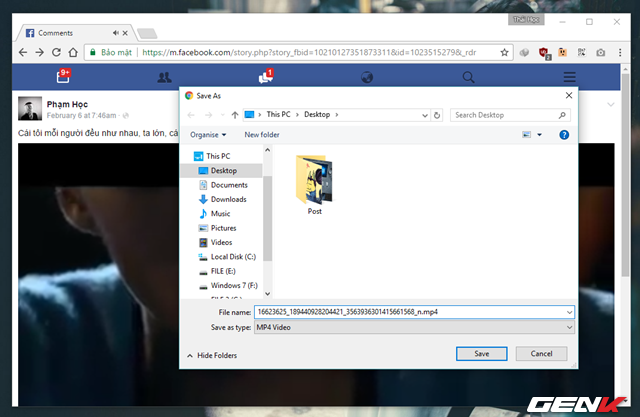Image resolution: width=640 pixels, height=417 pixels.
Task: Click the up-one-level arrow in Save As
Action: [235, 115]
